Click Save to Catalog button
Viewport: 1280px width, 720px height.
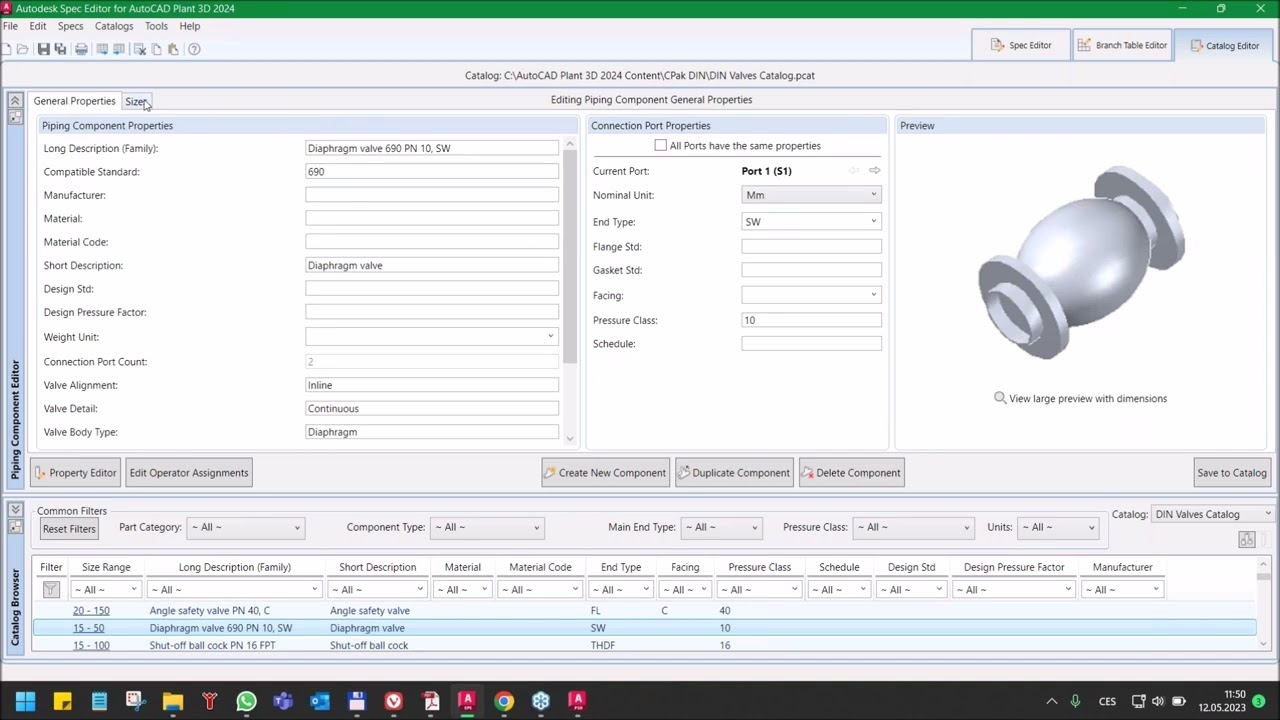(1232, 473)
